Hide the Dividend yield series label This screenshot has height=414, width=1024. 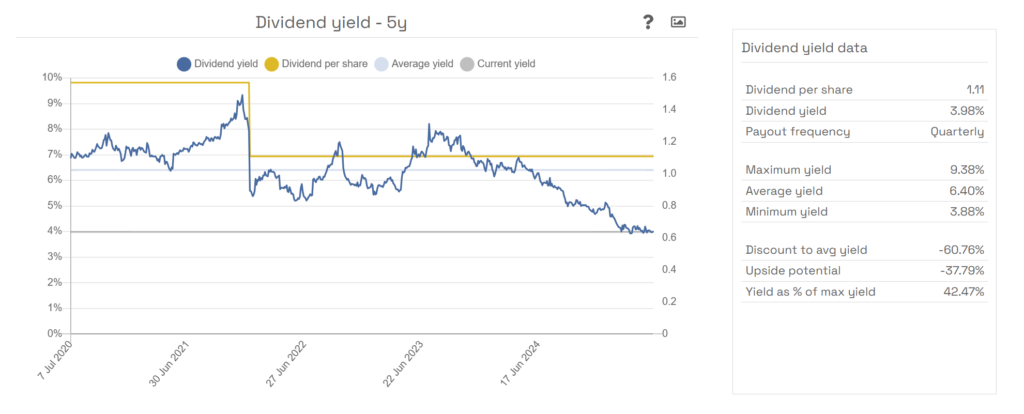(x=226, y=64)
